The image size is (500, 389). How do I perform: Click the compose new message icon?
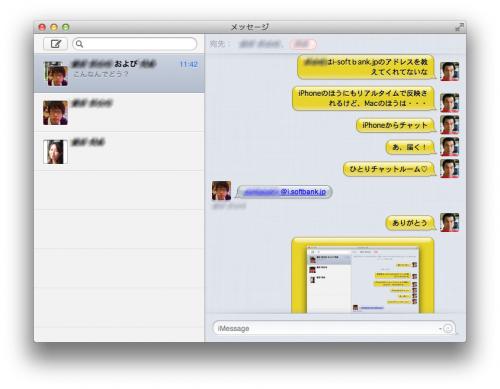pyautogui.click(x=55, y=44)
